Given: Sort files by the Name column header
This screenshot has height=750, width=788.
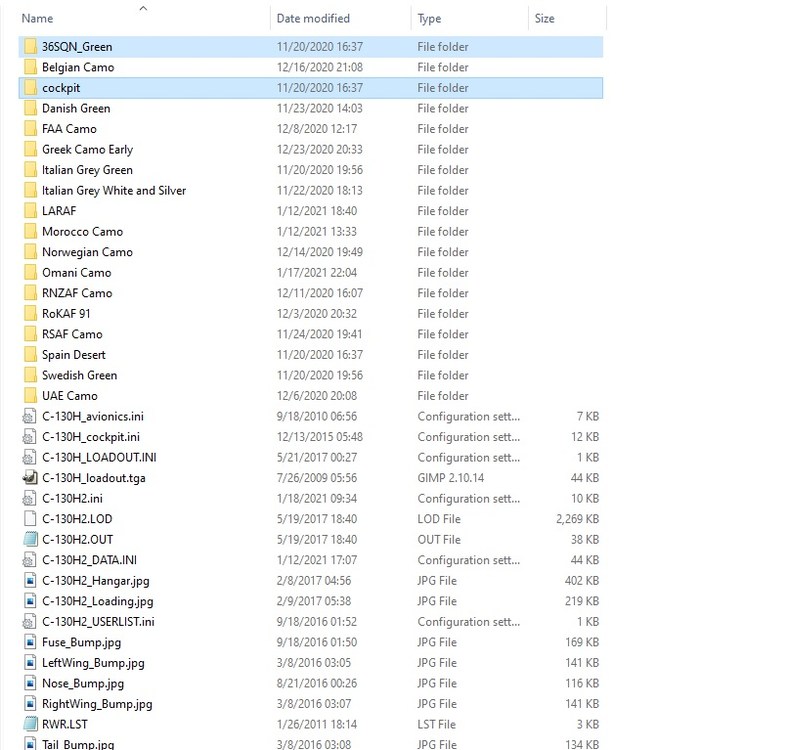Looking at the screenshot, I should tap(37, 19).
